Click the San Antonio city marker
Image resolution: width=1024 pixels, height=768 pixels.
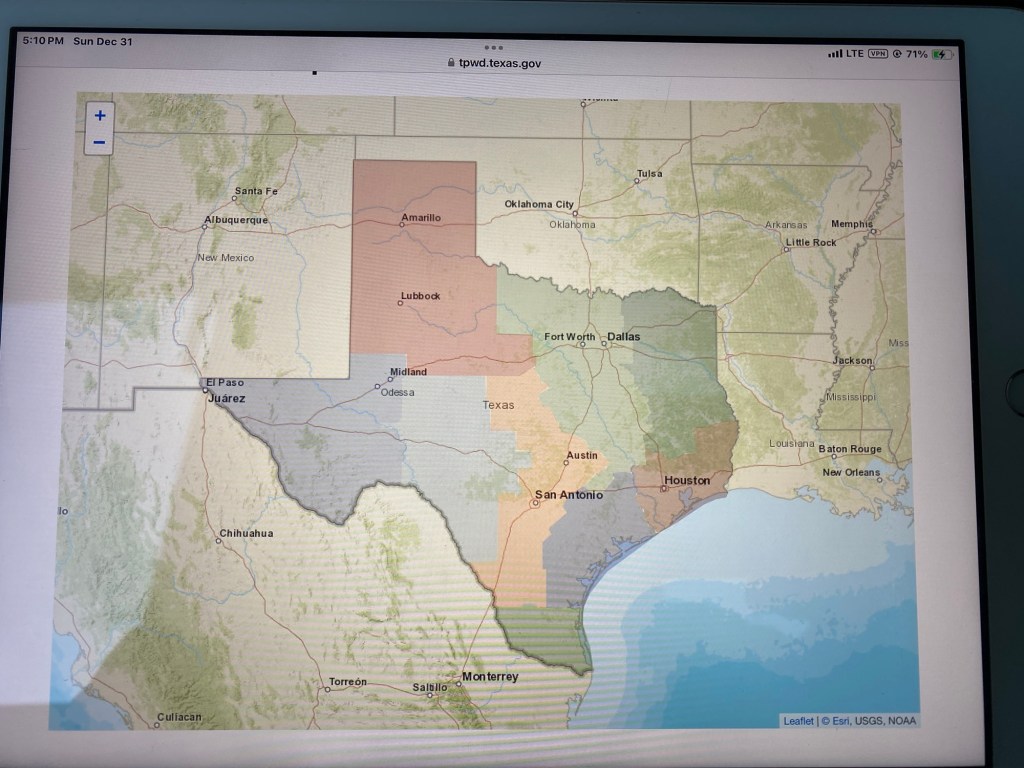pyautogui.click(x=535, y=503)
